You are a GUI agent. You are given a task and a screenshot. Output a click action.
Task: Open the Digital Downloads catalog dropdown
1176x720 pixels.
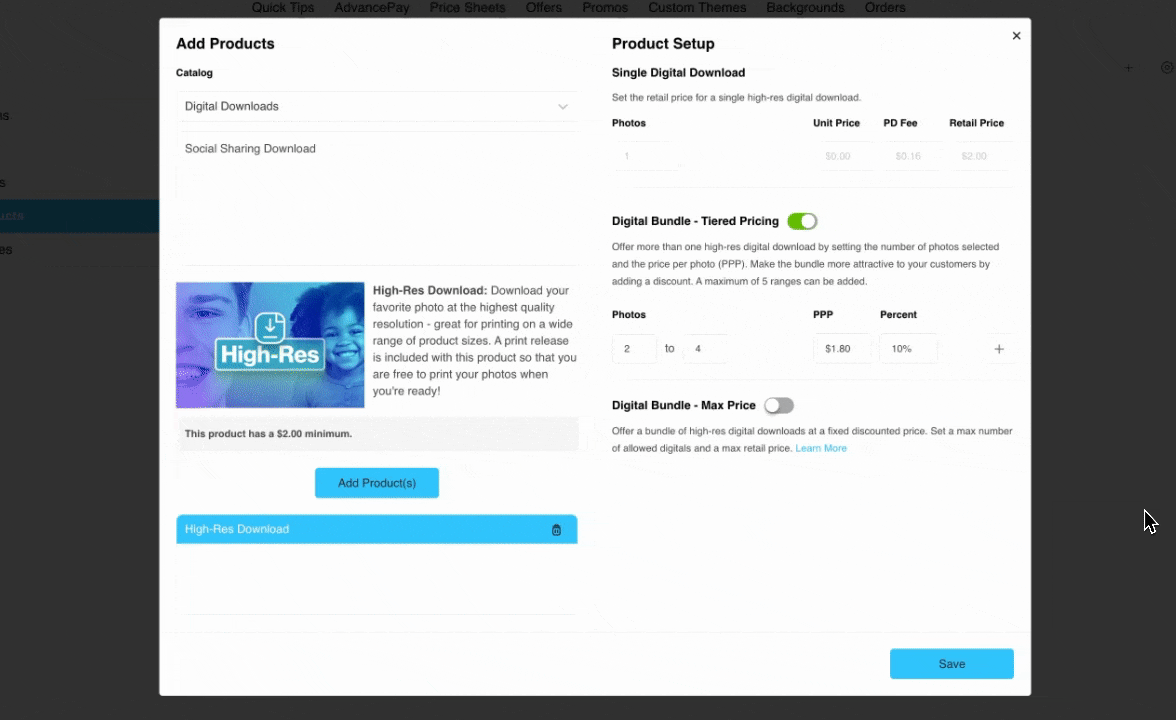(376, 106)
